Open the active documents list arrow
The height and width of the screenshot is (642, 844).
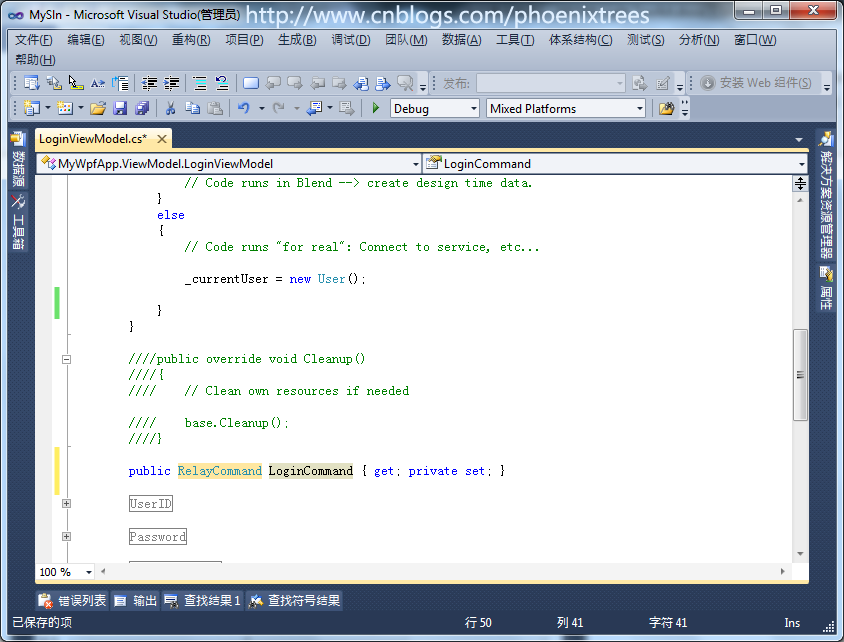point(799,139)
